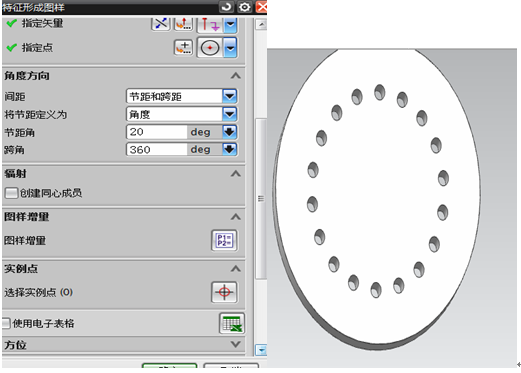
Task: Open the 图样增量 P1= P2= icon
Action: 224,240
